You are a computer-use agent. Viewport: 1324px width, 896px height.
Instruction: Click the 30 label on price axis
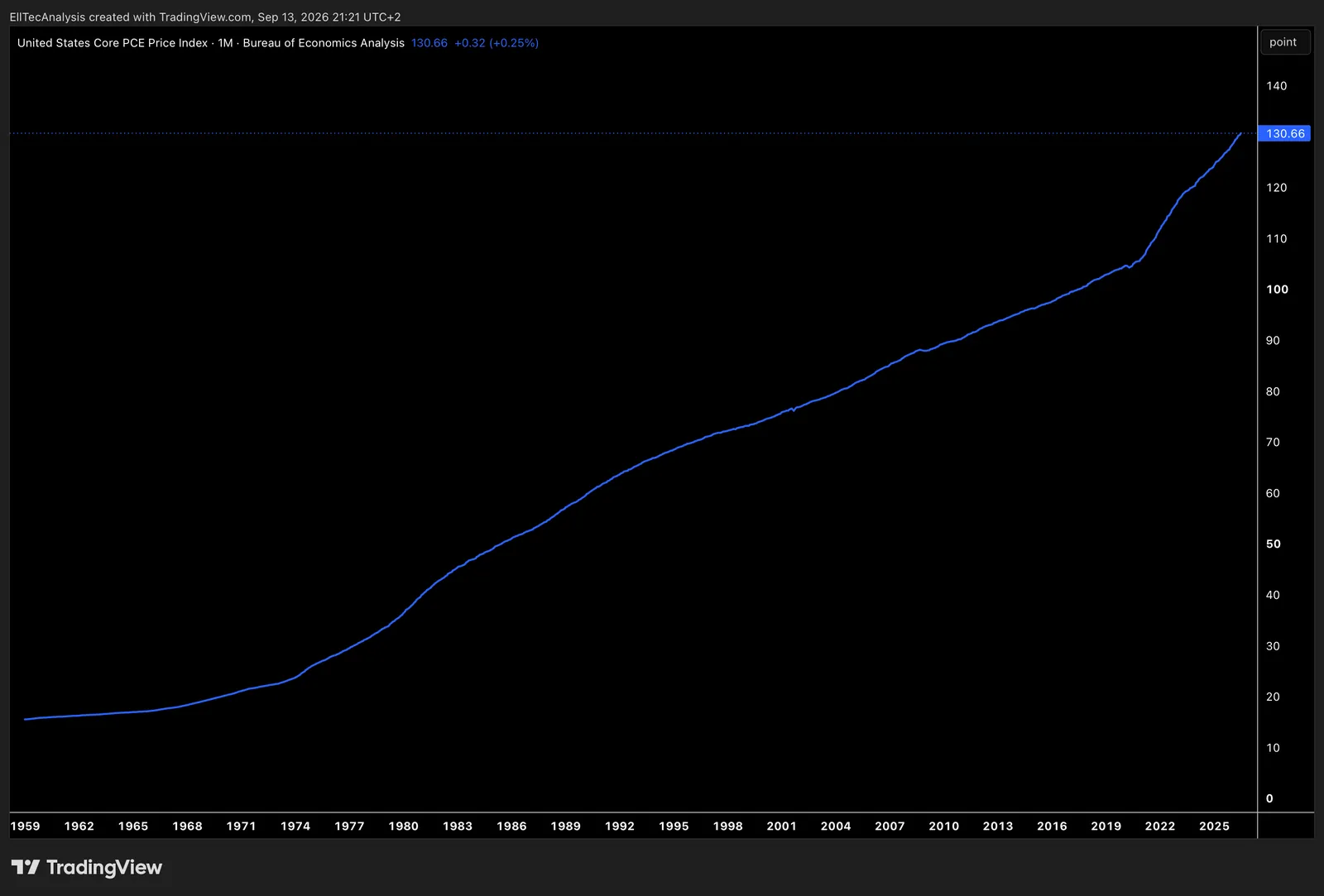point(1273,646)
